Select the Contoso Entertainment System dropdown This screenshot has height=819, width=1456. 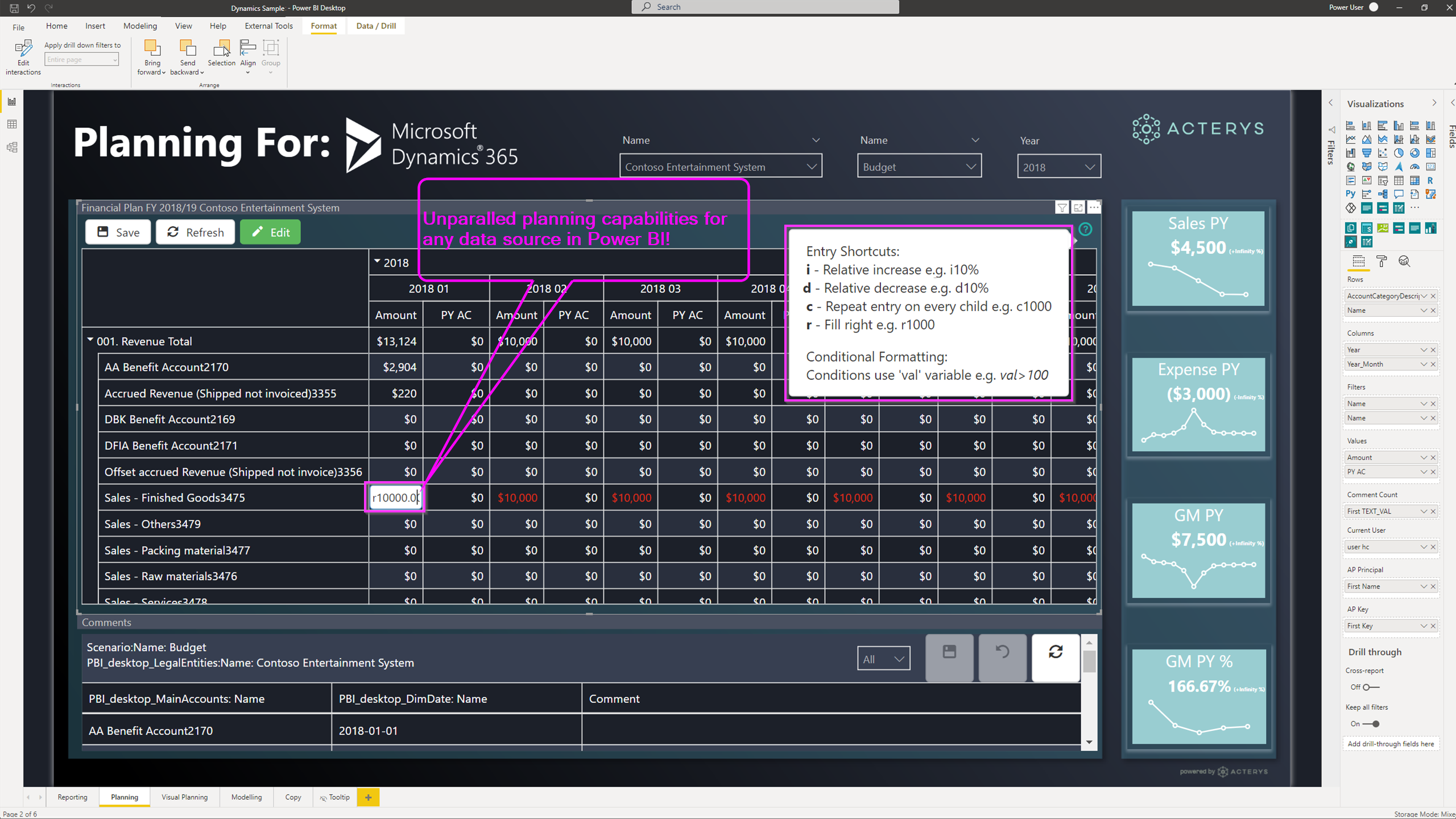click(720, 166)
